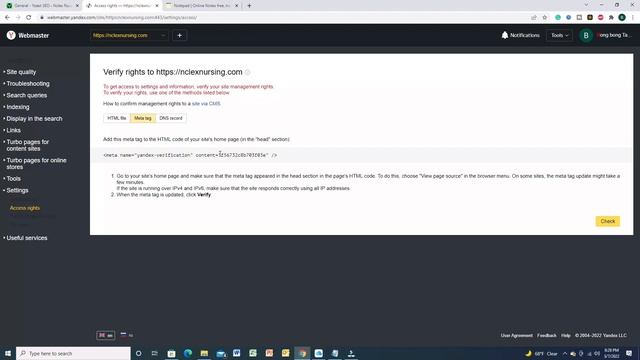Screen dimensions: 640x360
Task: Open the green B user avatar
Action: [x=586, y=36]
